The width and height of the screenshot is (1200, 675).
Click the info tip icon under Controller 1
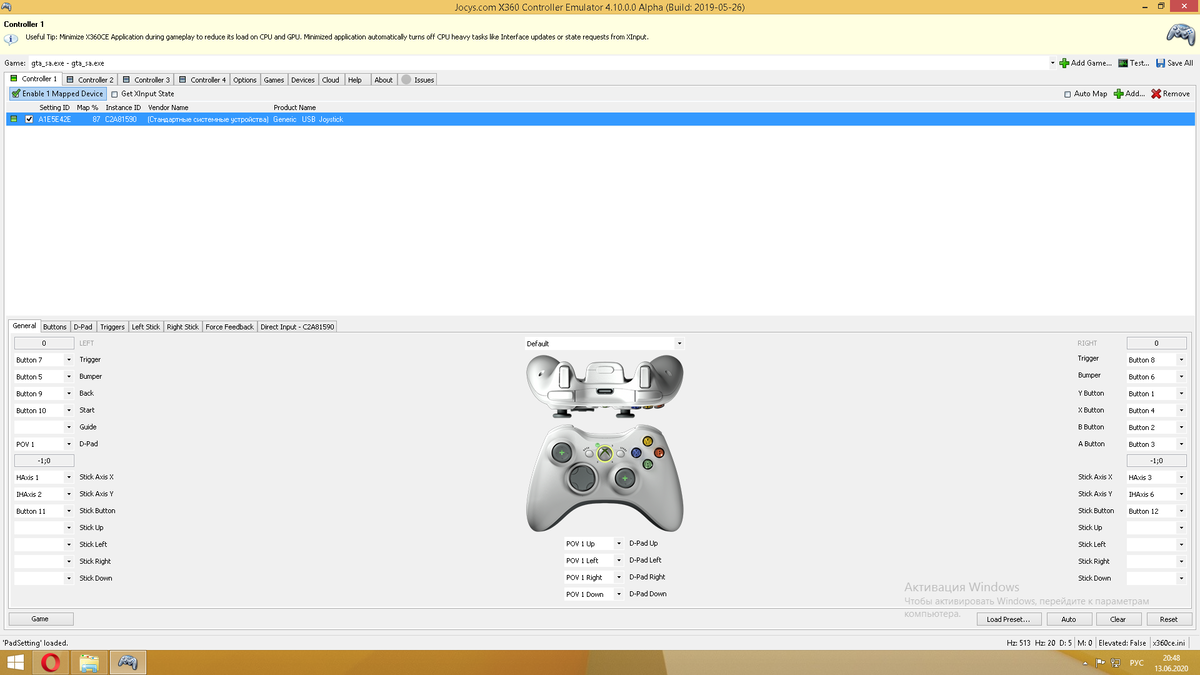tap(11, 39)
